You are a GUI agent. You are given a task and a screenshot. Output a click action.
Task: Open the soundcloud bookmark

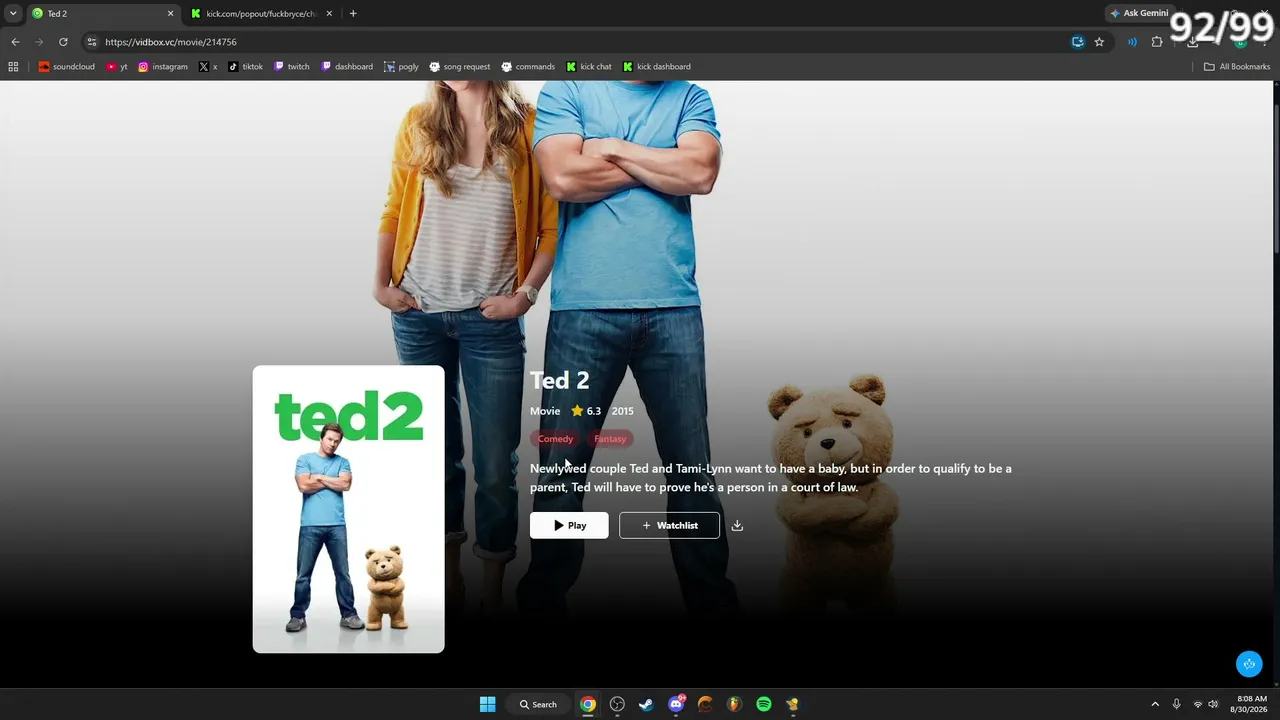pos(67,67)
